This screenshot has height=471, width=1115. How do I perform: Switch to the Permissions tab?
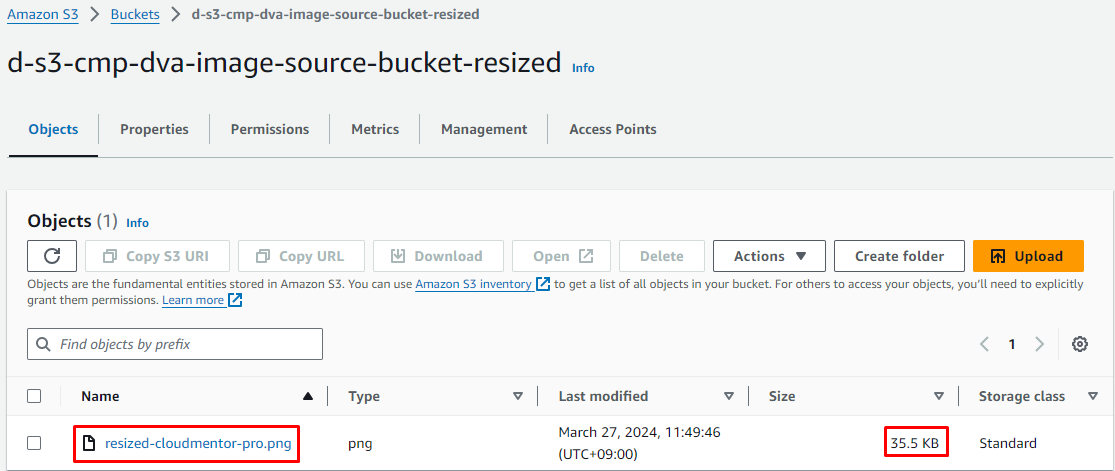coord(270,129)
